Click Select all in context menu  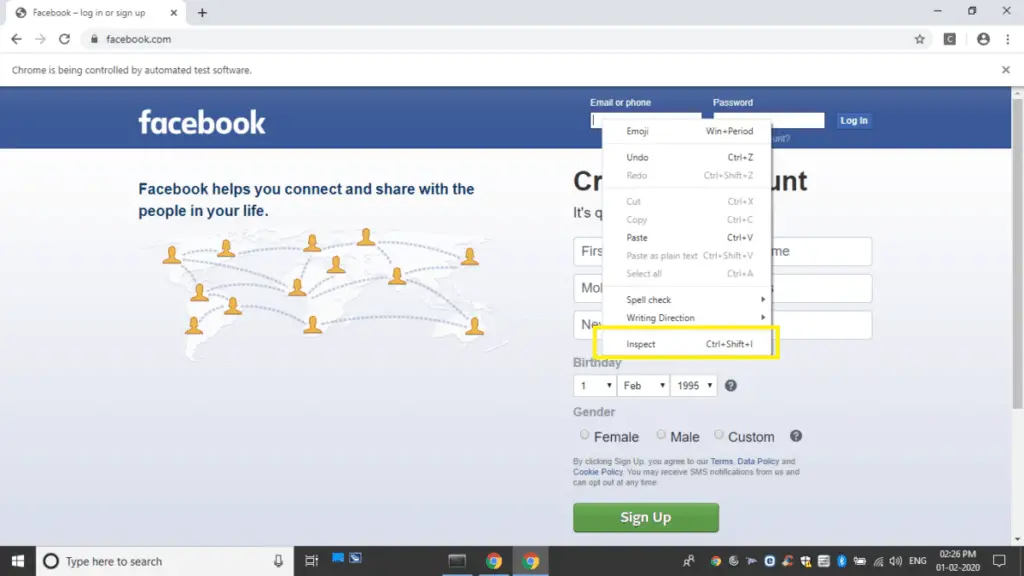point(687,274)
